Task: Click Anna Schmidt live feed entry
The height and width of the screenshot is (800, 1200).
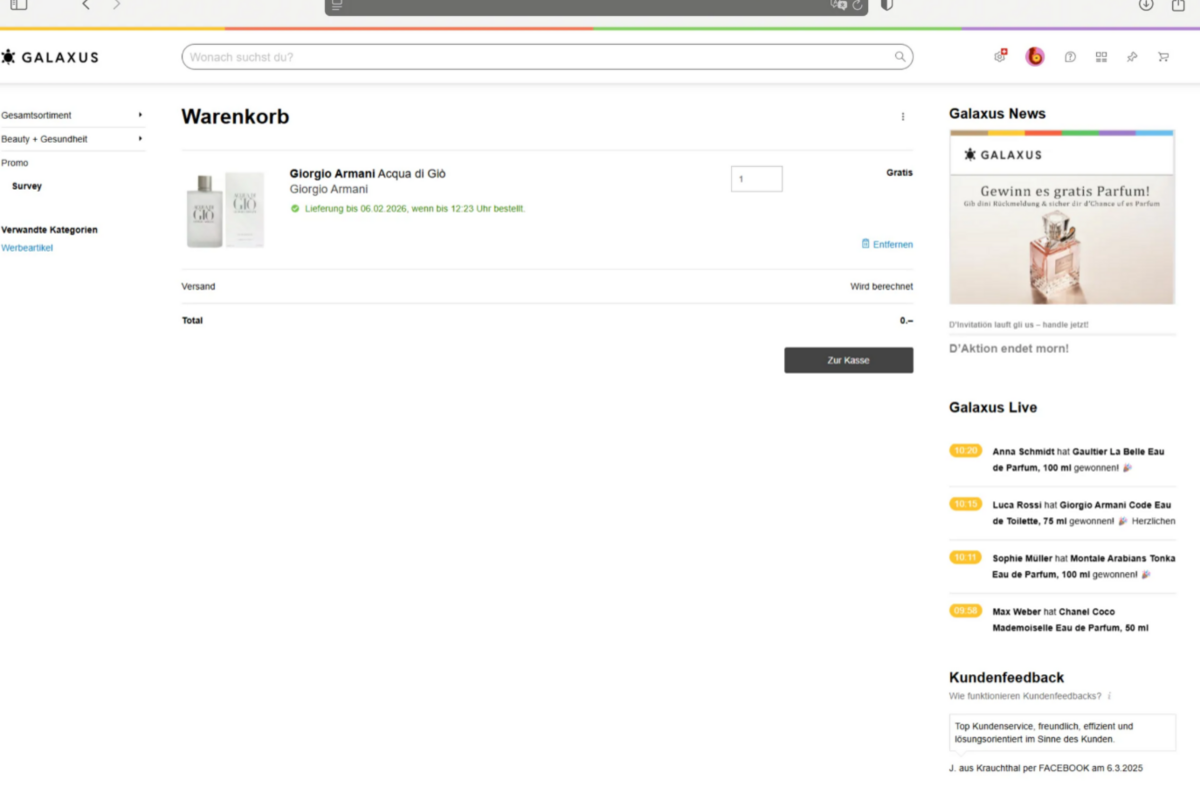Action: (1064, 460)
